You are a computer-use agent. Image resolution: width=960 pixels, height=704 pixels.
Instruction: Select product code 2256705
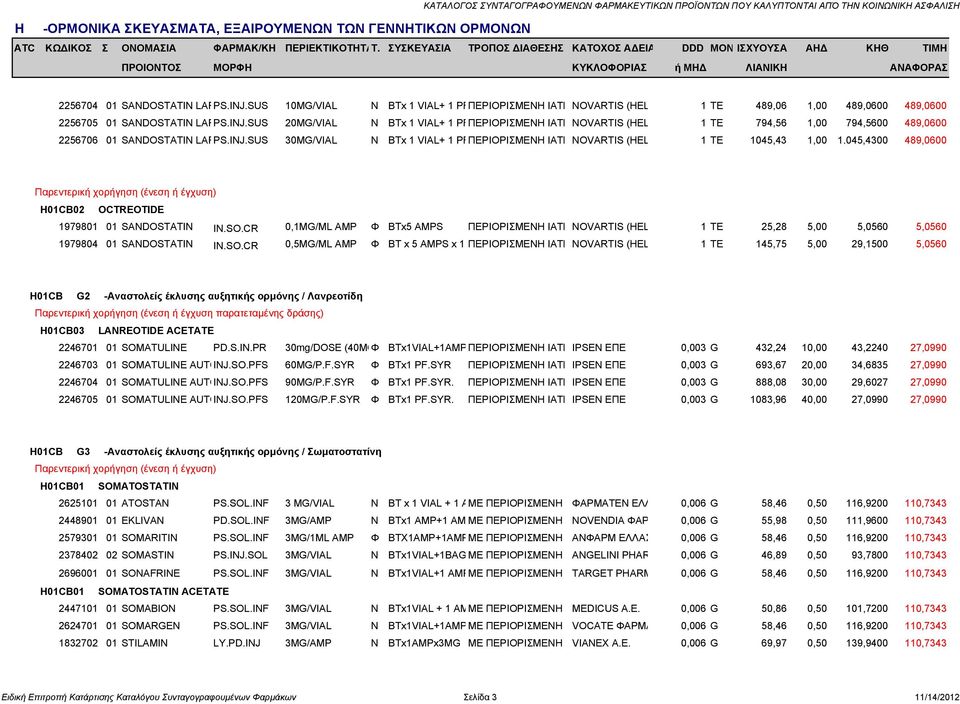point(78,122)
